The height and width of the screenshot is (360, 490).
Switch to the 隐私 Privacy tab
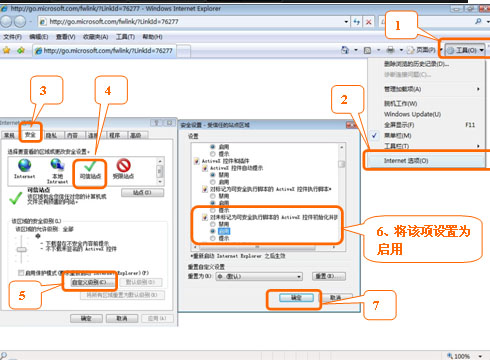pyautogui.click(x=51, y=135)
